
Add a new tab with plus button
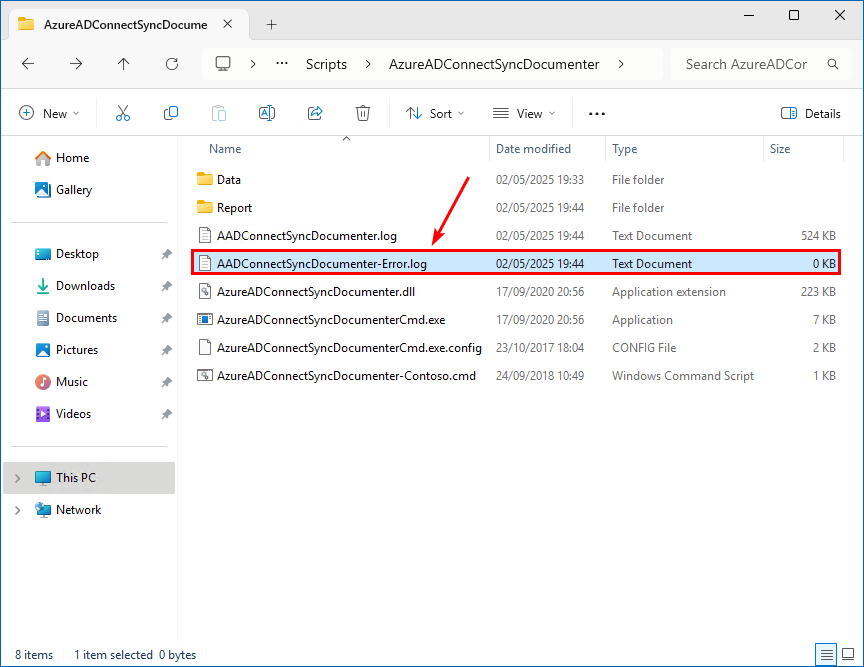[271, 24]
